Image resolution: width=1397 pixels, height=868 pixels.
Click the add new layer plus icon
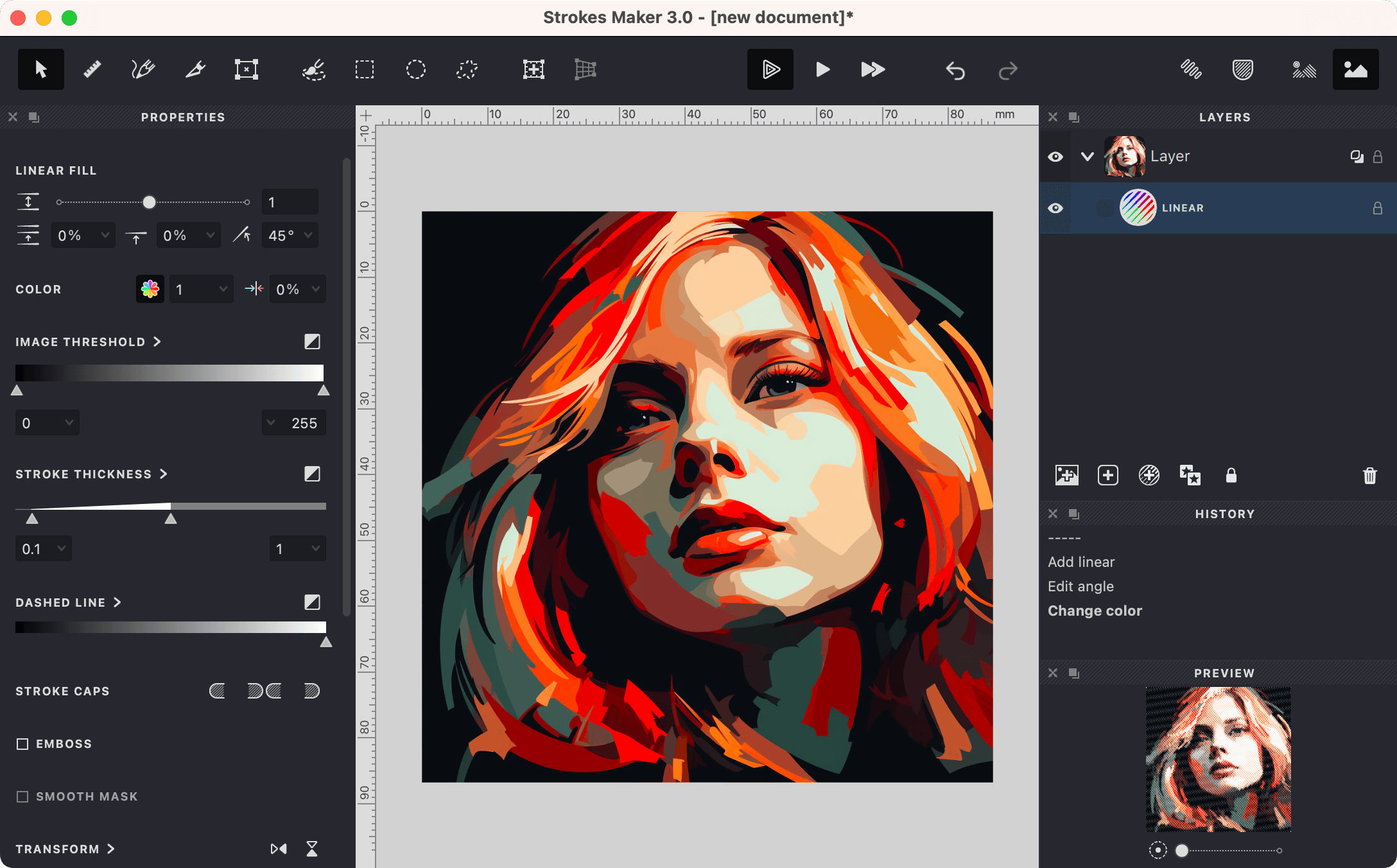[1108, 475]
